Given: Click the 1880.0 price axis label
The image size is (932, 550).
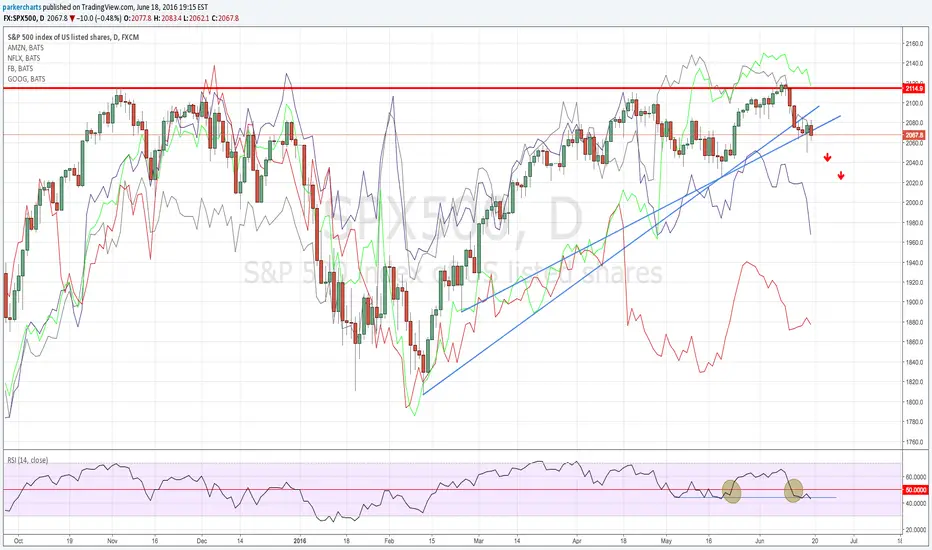Looking at the screenshot, I should (x=914, y=322).
